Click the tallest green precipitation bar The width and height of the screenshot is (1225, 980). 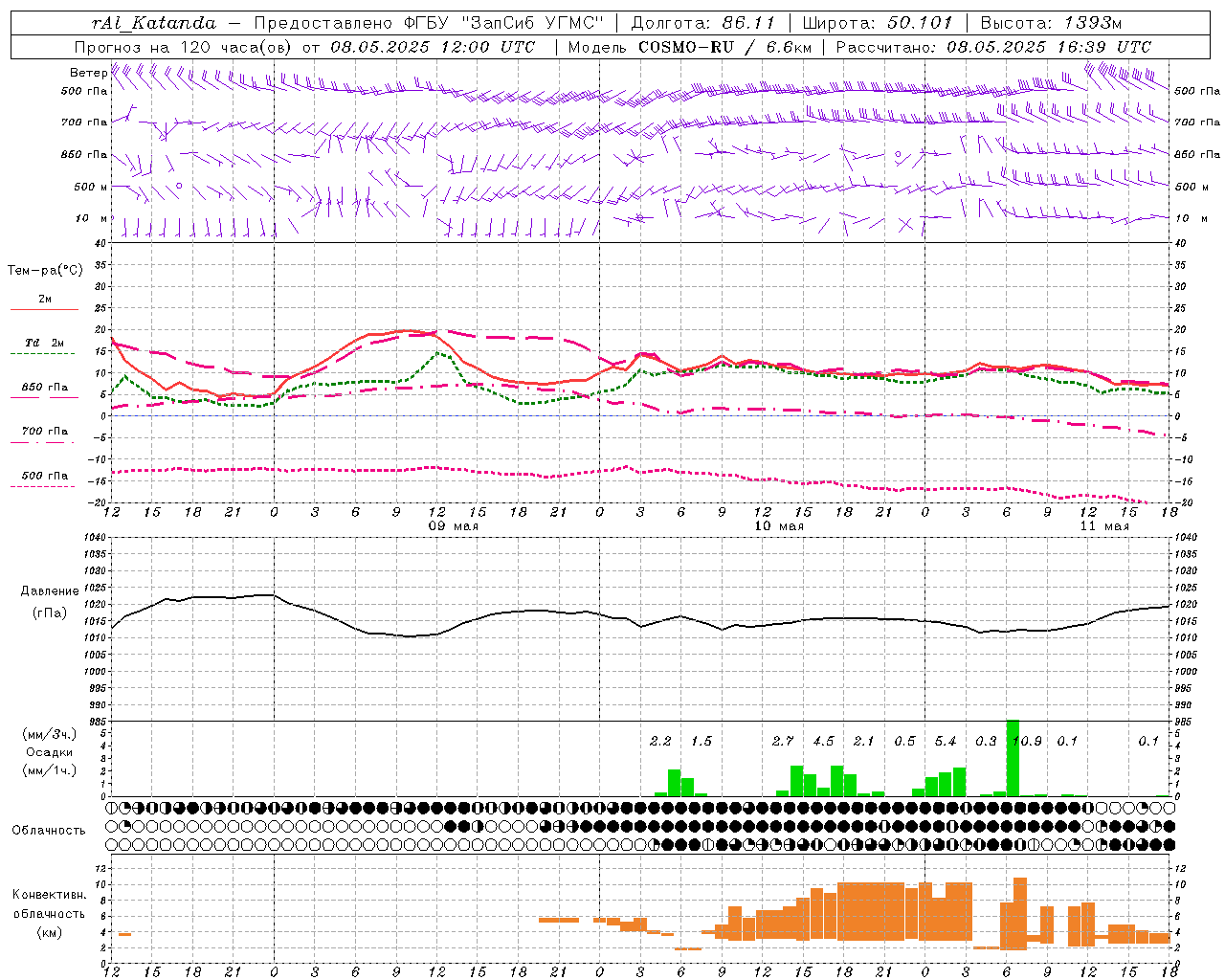coord(1013,758)
